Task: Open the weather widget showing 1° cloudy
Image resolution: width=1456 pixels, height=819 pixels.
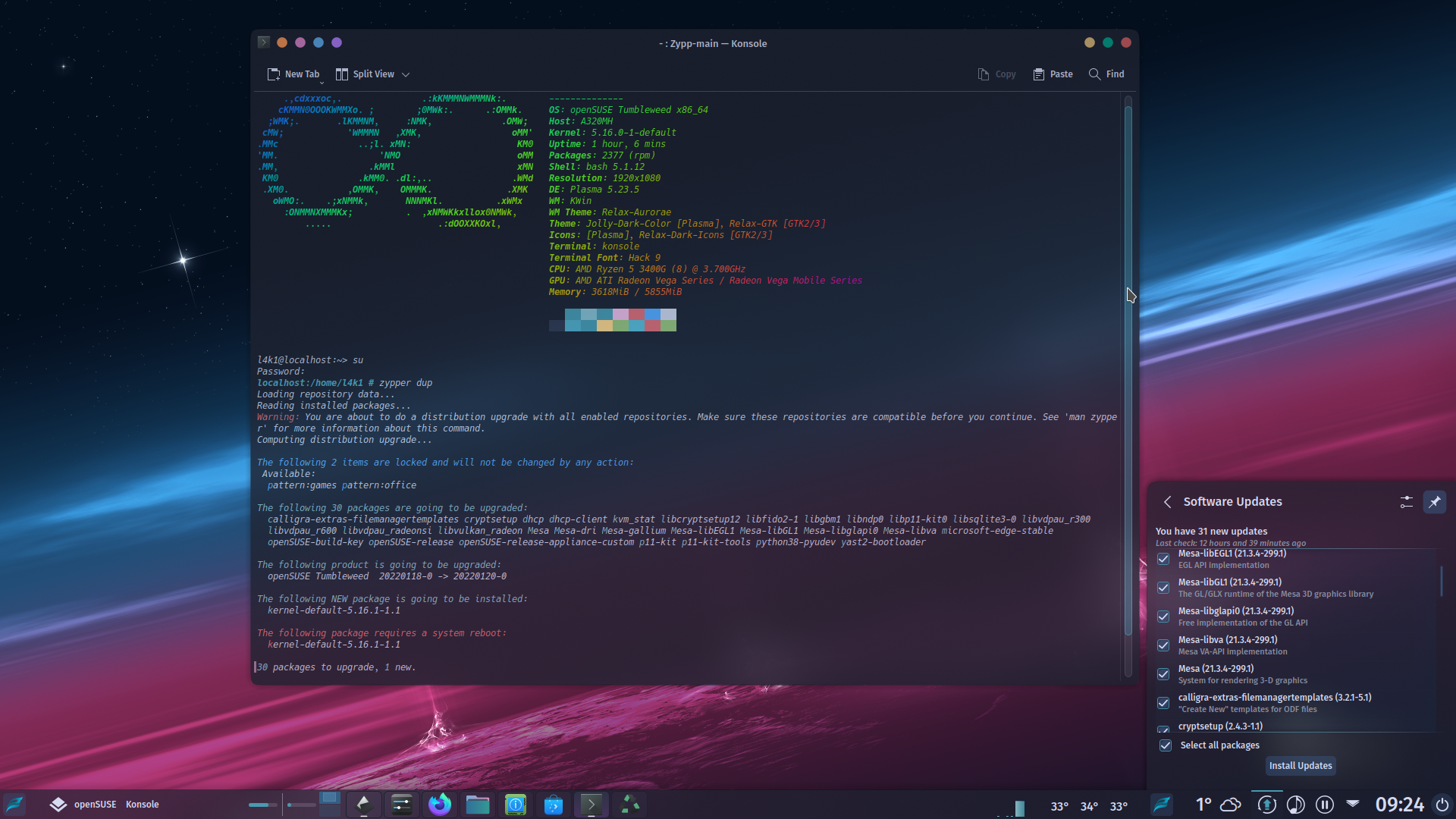Action: point(1218,805)
